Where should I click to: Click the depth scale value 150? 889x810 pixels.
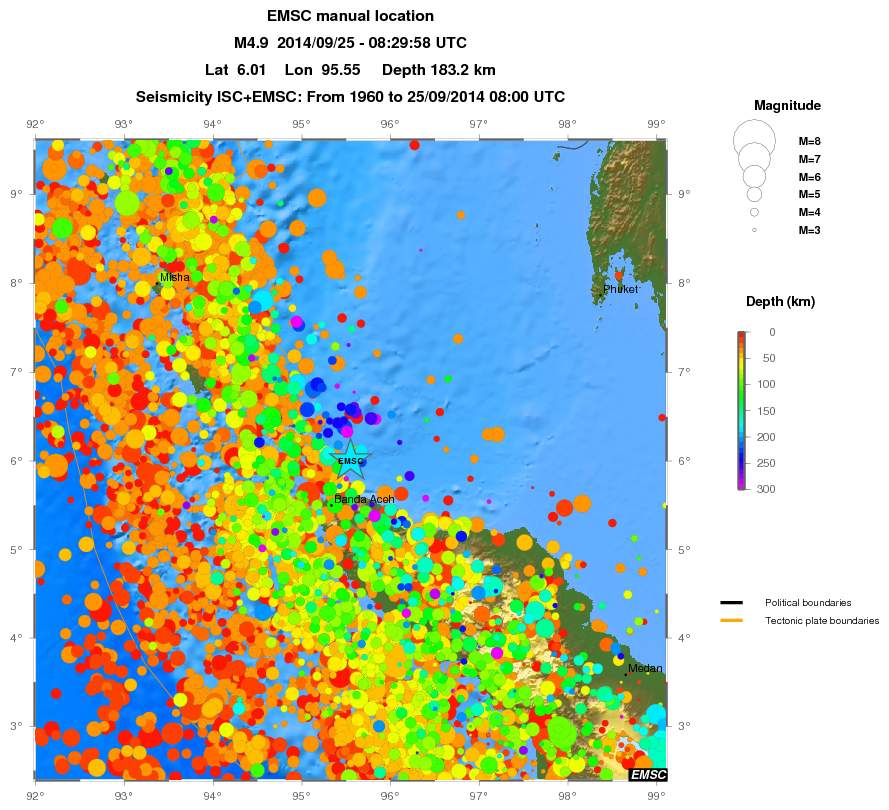tap(765, 411)
